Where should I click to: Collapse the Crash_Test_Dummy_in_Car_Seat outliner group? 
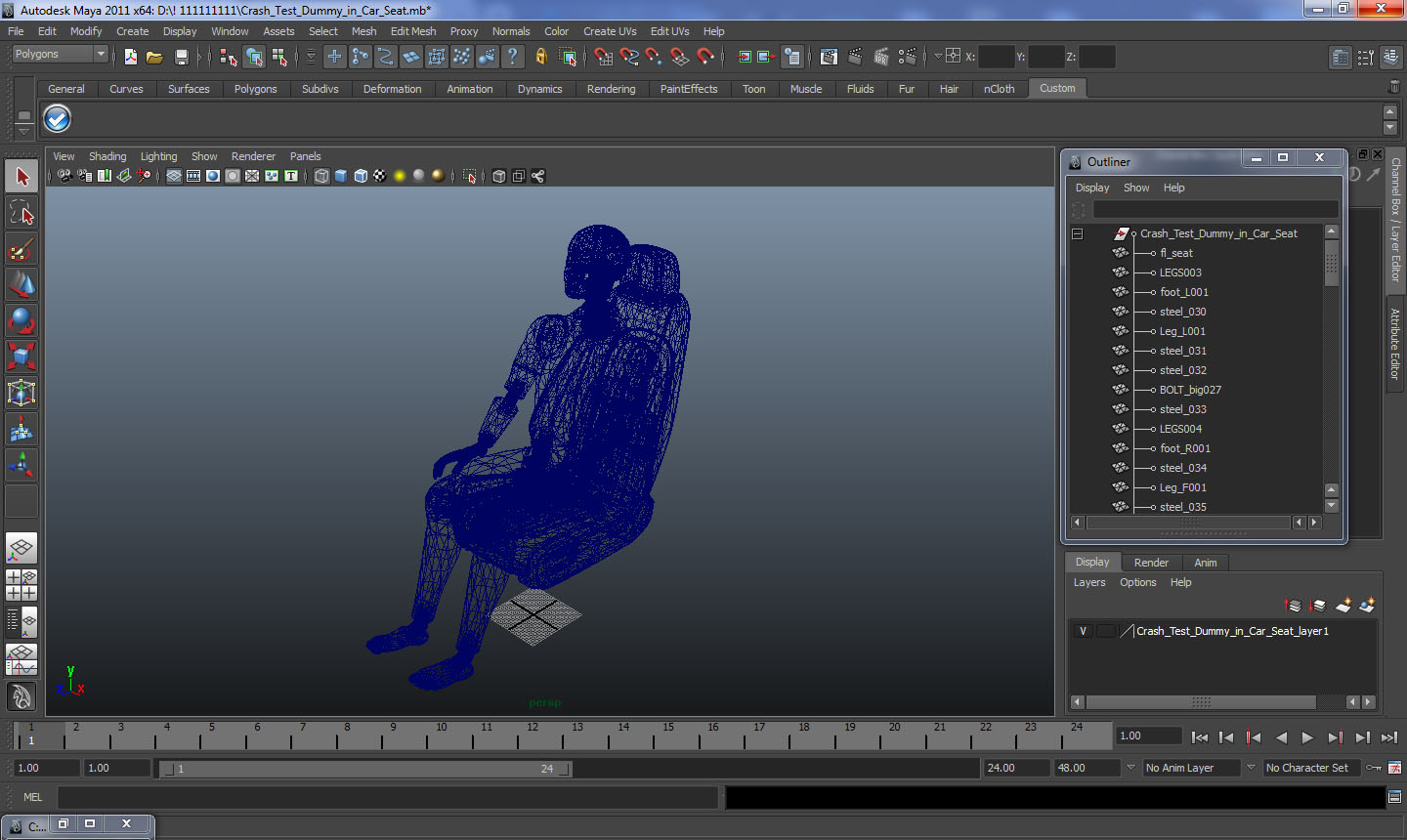tap(1077, 233)
